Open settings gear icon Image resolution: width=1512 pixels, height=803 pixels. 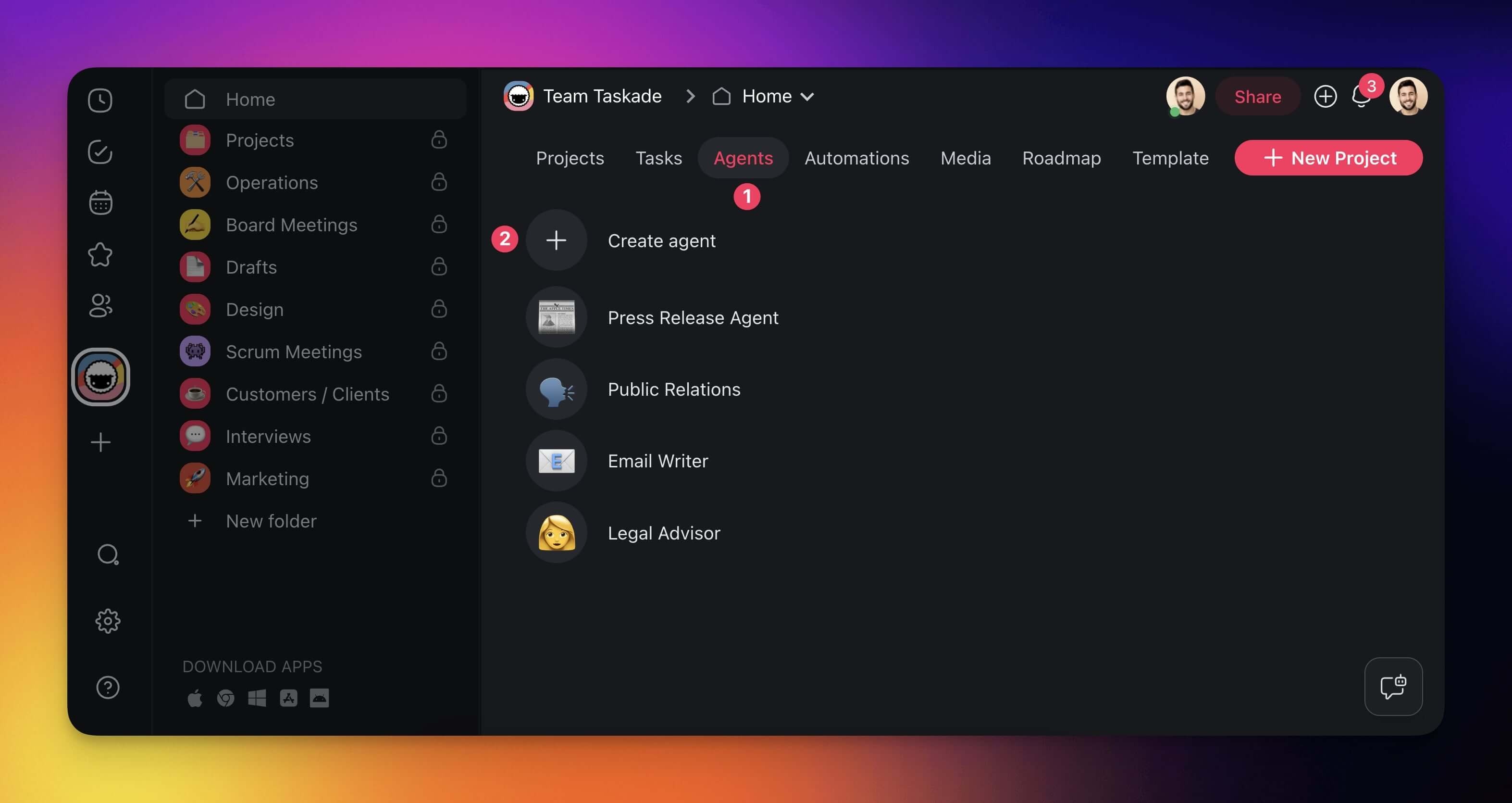[108, 621]
